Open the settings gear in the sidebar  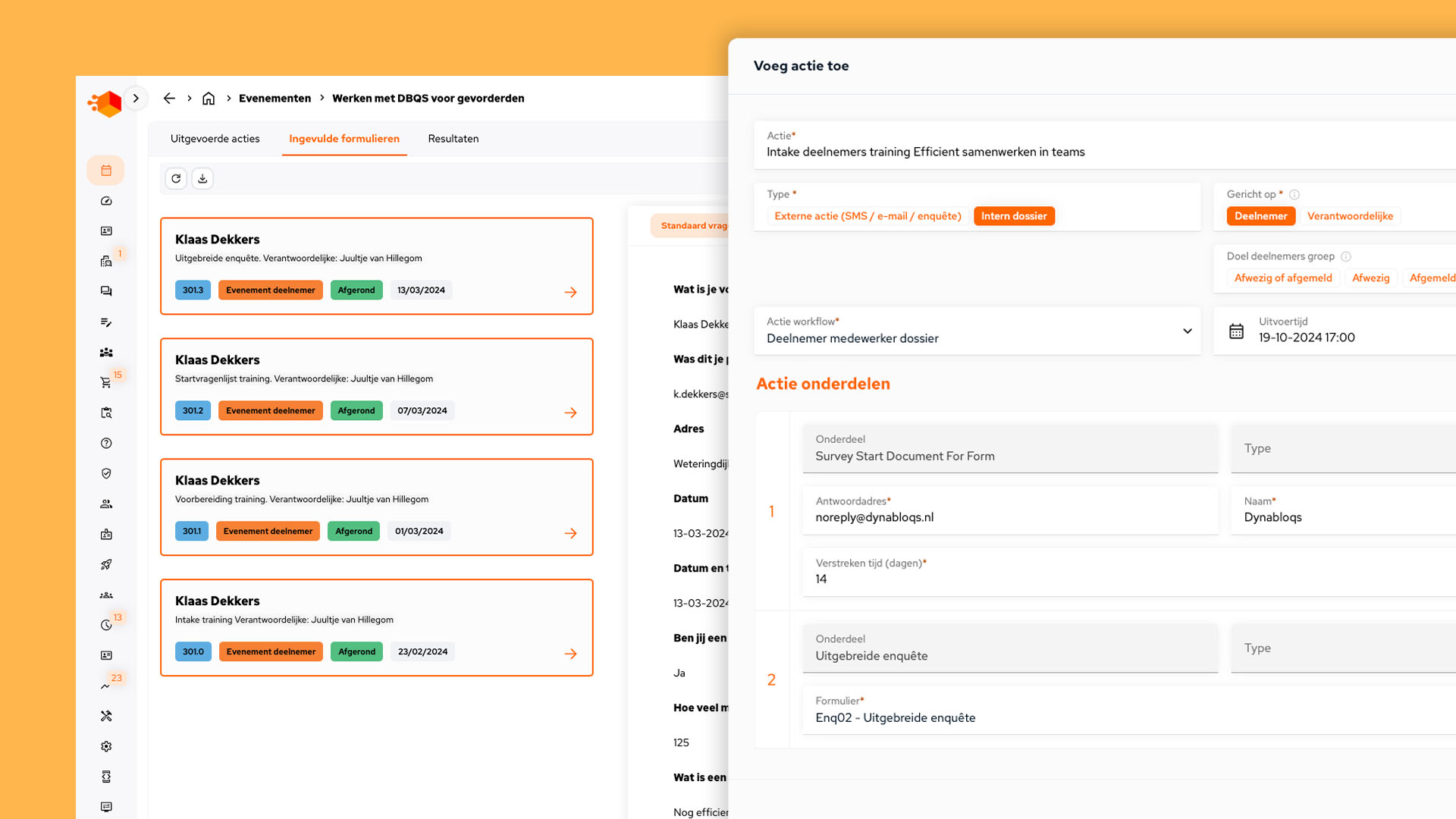[106, 746]
